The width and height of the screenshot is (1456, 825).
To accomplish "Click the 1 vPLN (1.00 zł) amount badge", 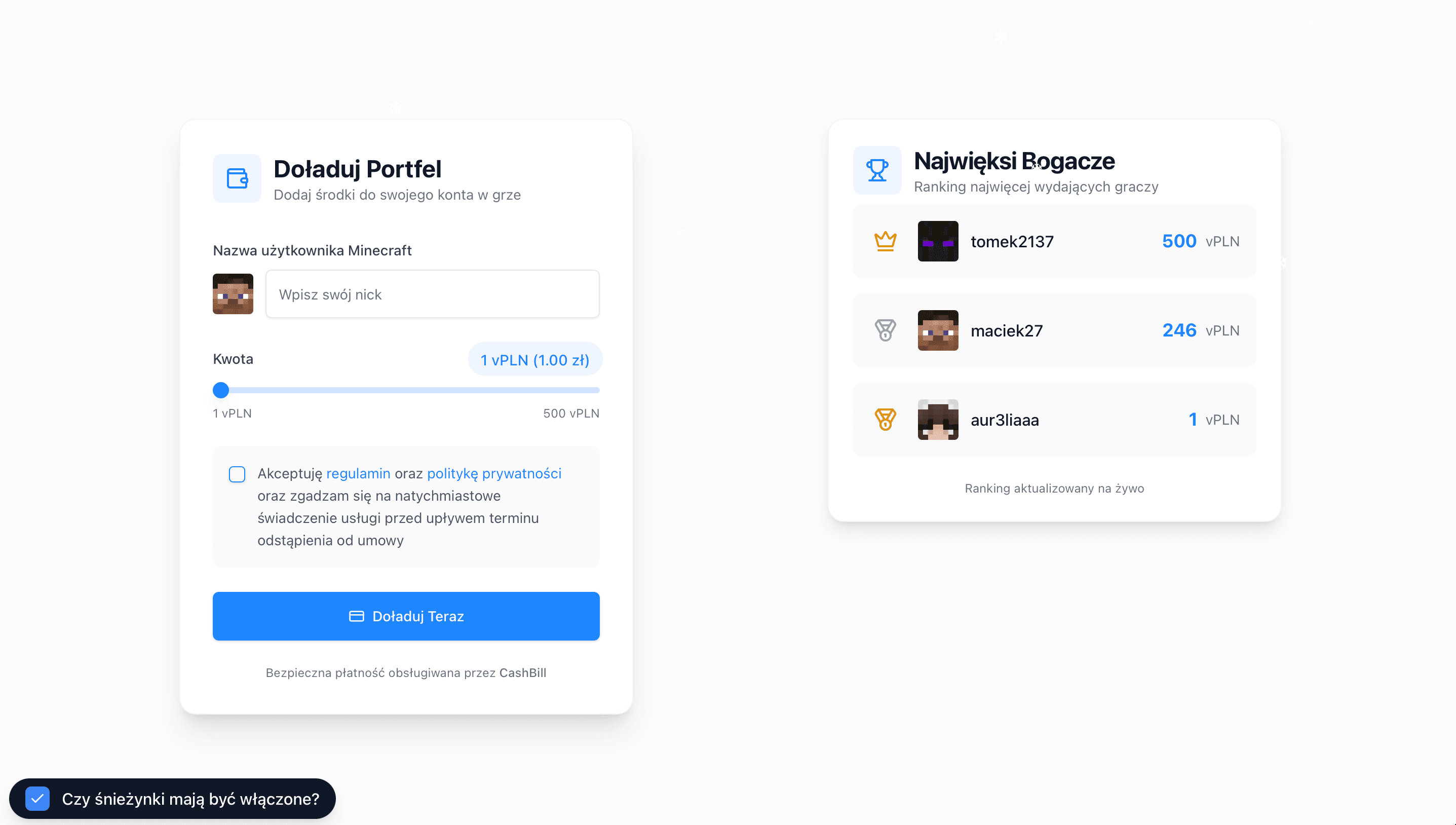I will tap(534, 360).
